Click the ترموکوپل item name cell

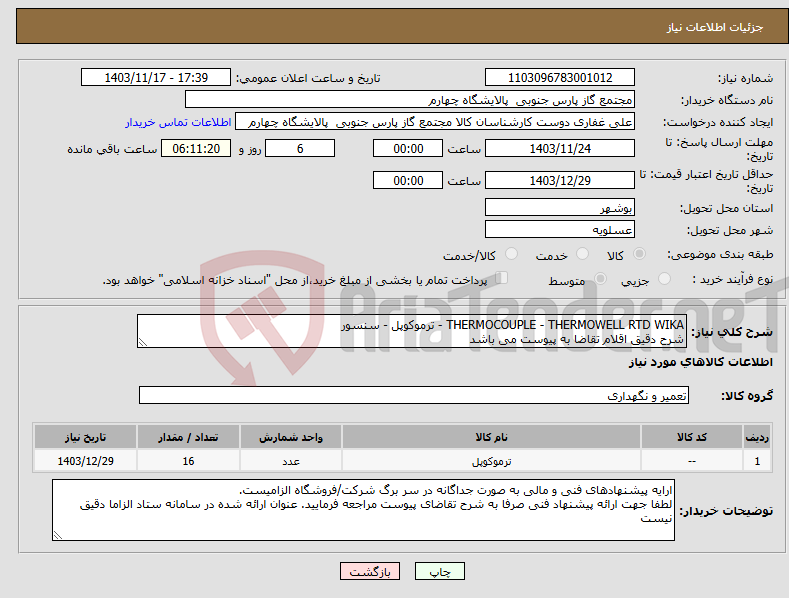click(491, 461)
